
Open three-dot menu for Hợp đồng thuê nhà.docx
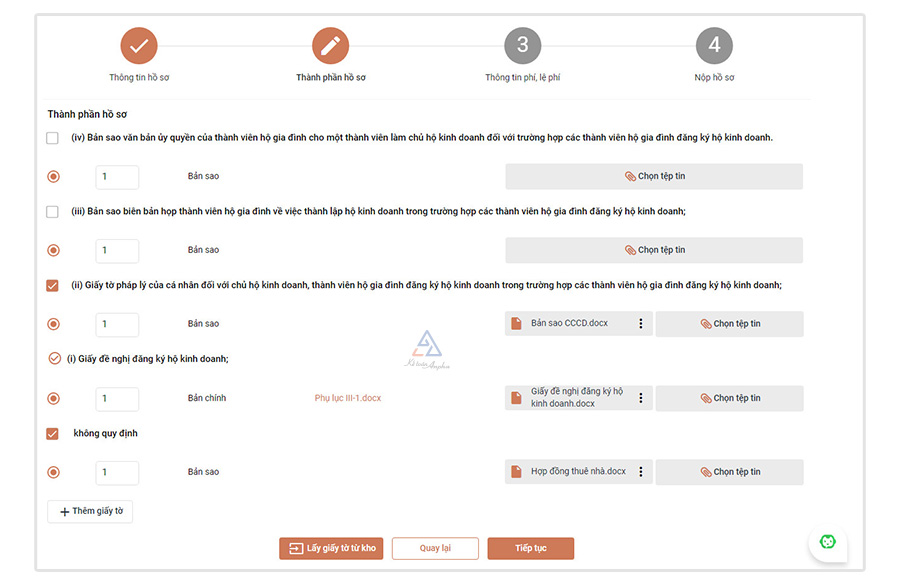(641, 472)
